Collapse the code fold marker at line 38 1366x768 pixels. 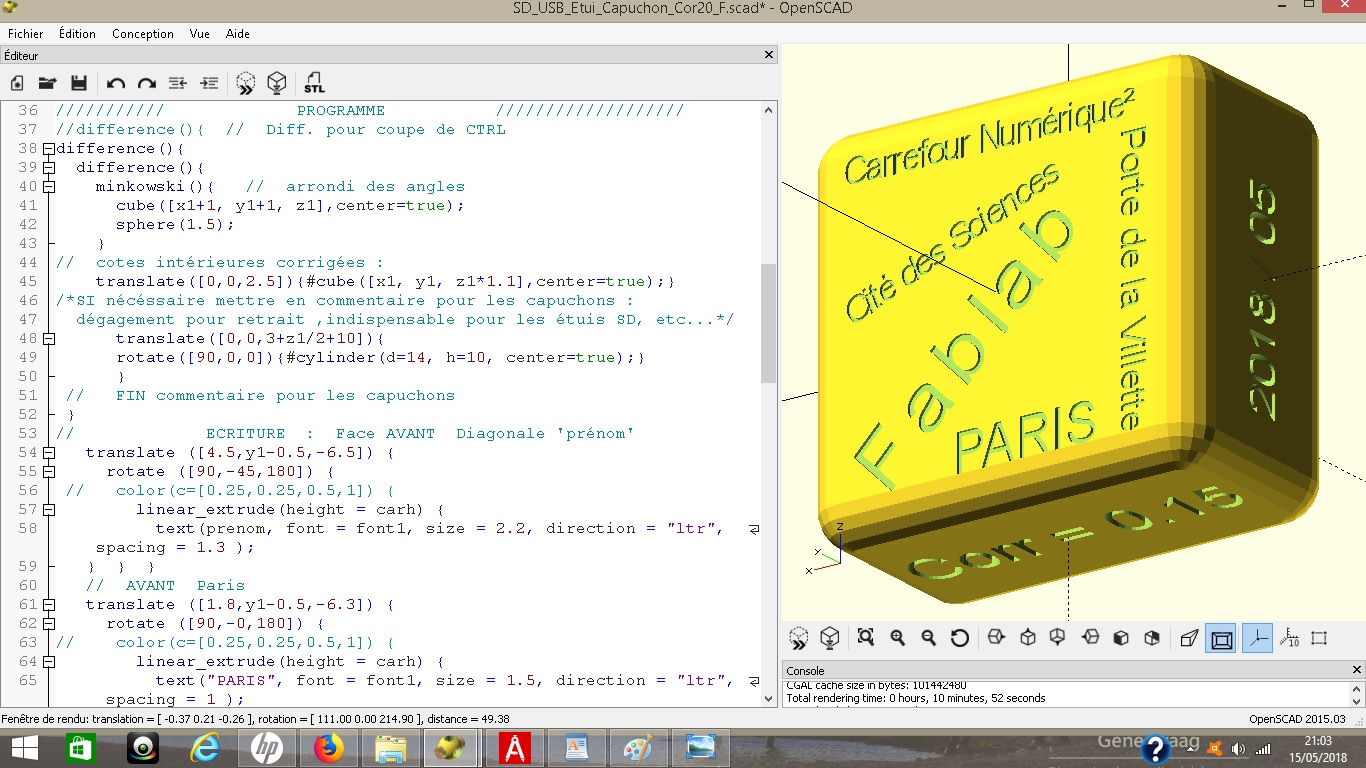(48, 149)
